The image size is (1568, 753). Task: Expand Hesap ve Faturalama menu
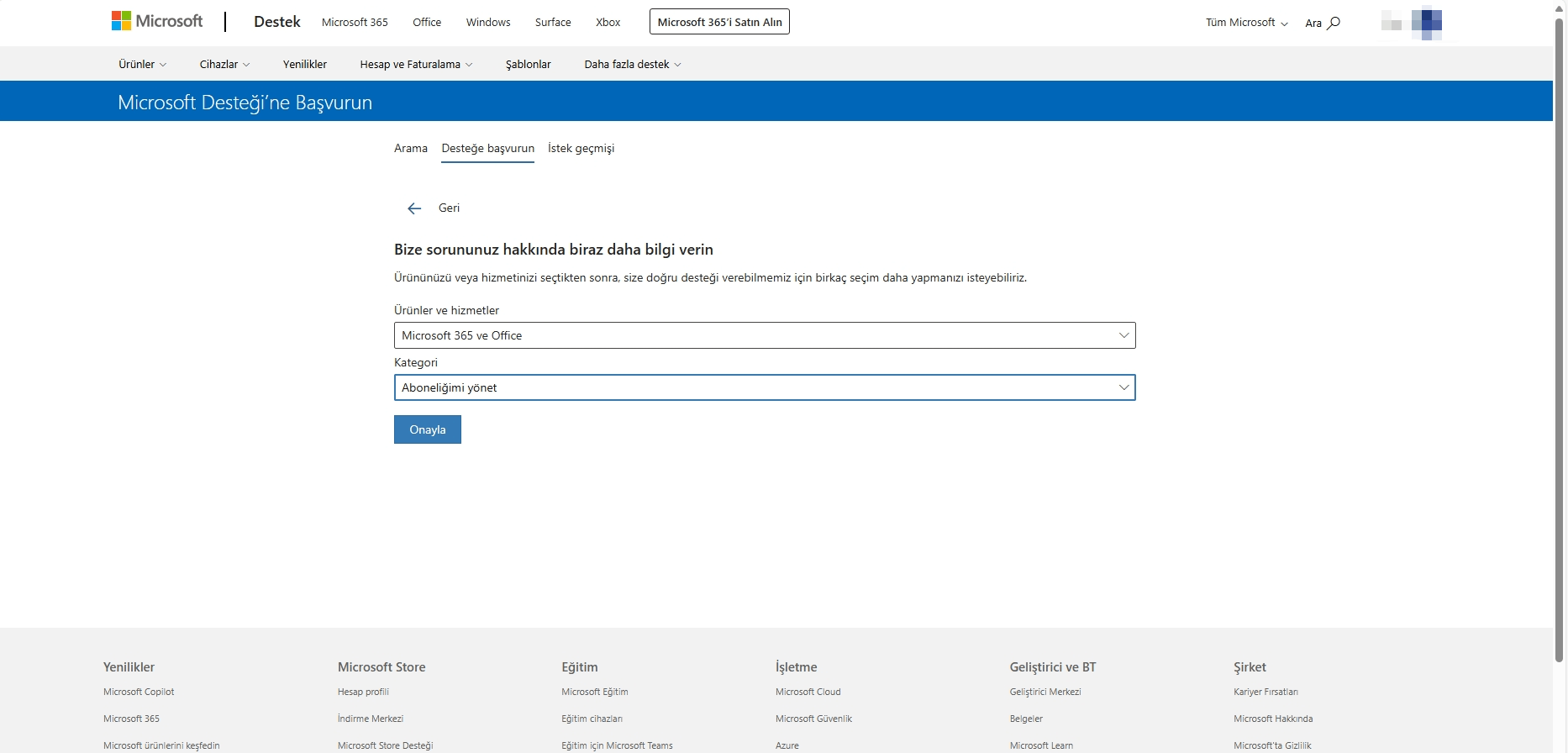(416, 64)
